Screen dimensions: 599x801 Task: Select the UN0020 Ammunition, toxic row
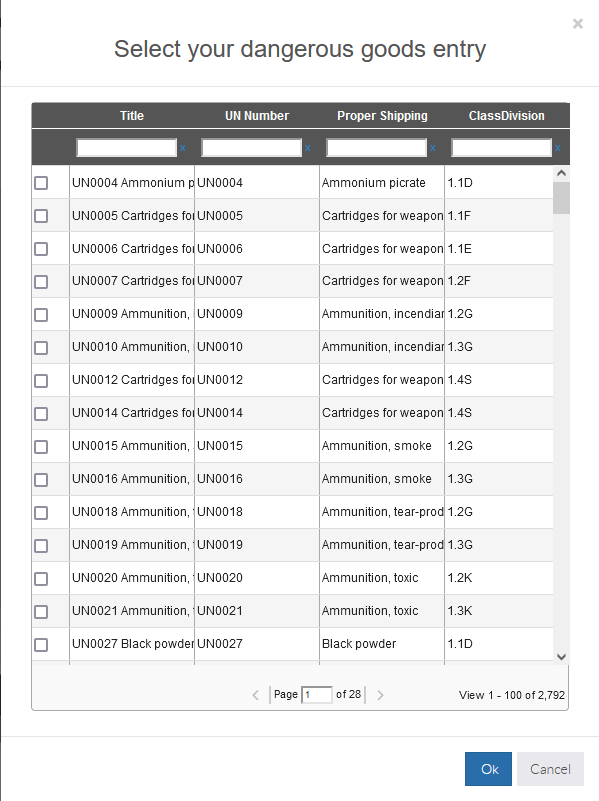click(293, 578)
